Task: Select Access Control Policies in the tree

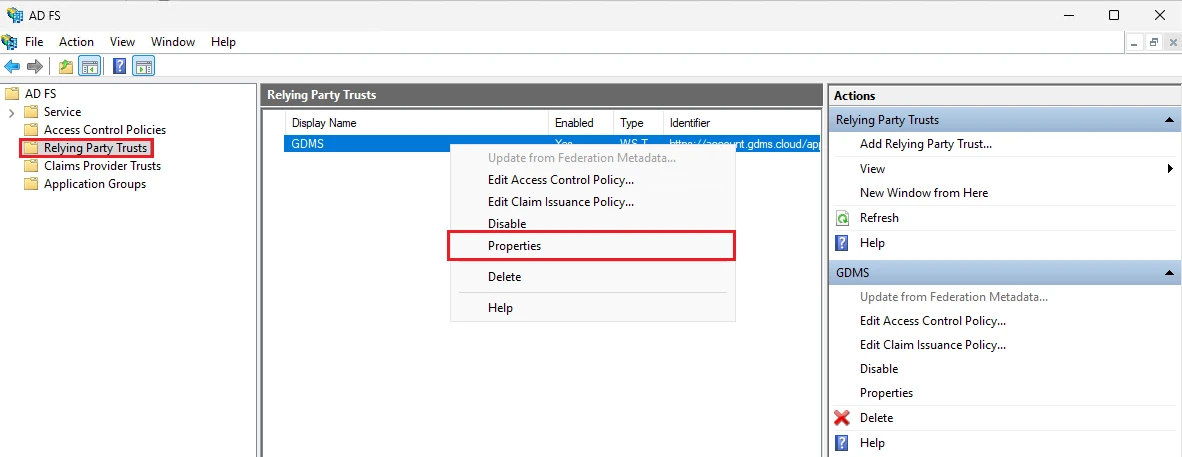Action: click(105, 130)
